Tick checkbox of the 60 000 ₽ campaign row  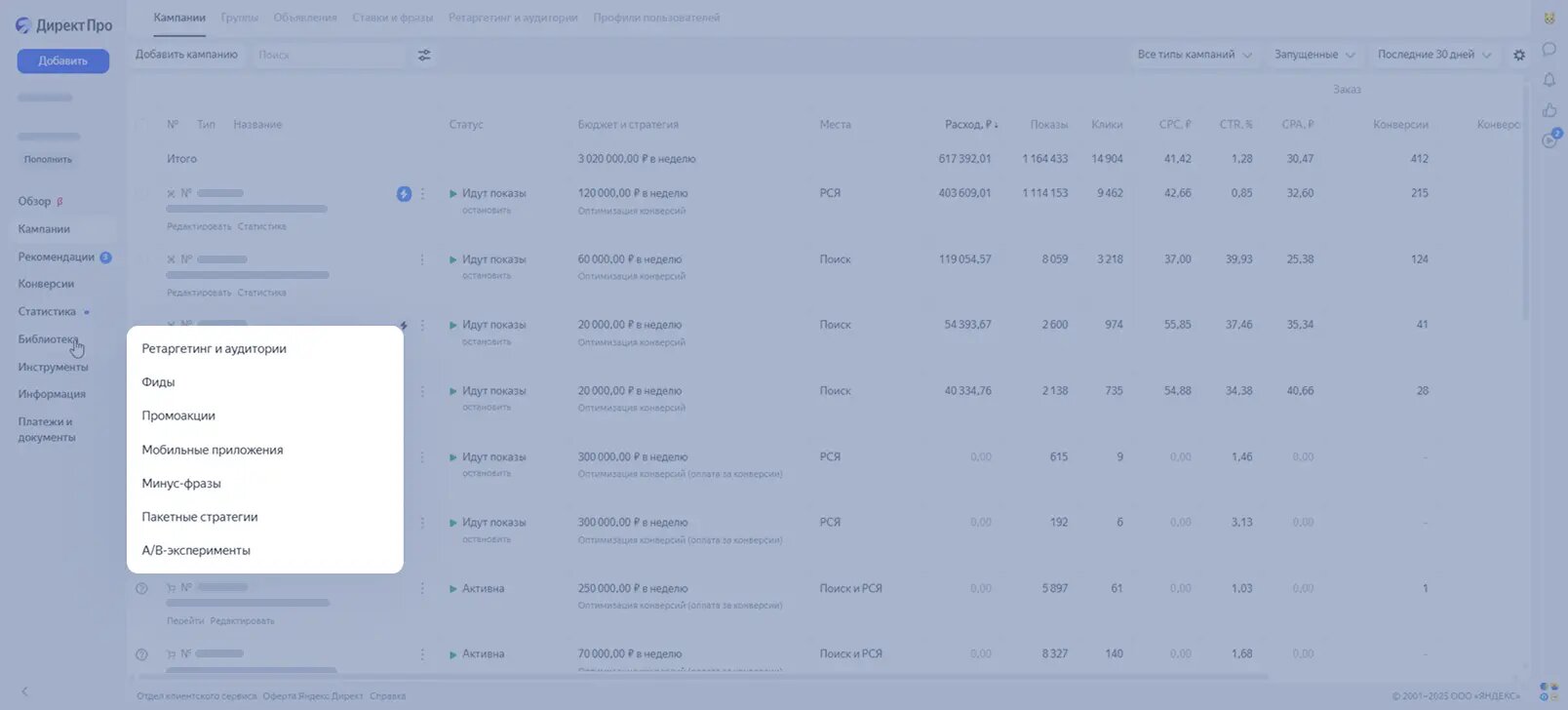[142, 259]
